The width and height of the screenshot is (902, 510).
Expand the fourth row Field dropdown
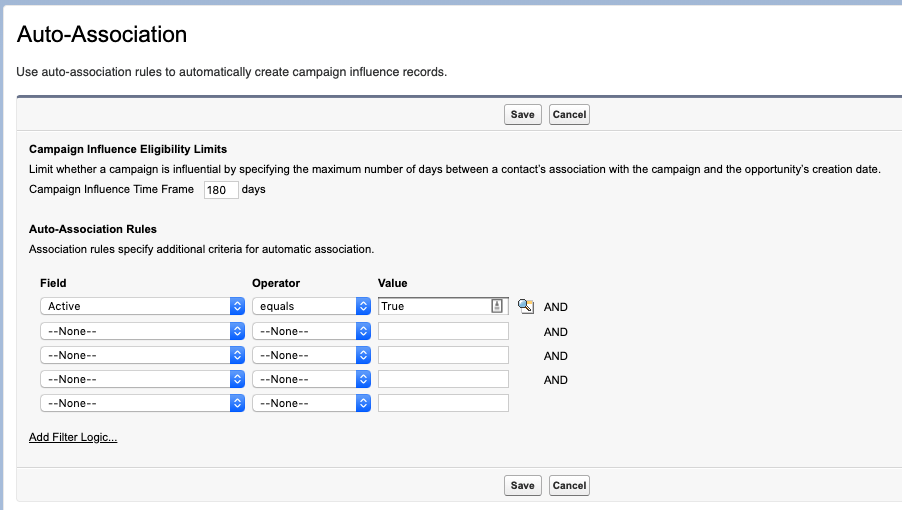coord(143,379)
